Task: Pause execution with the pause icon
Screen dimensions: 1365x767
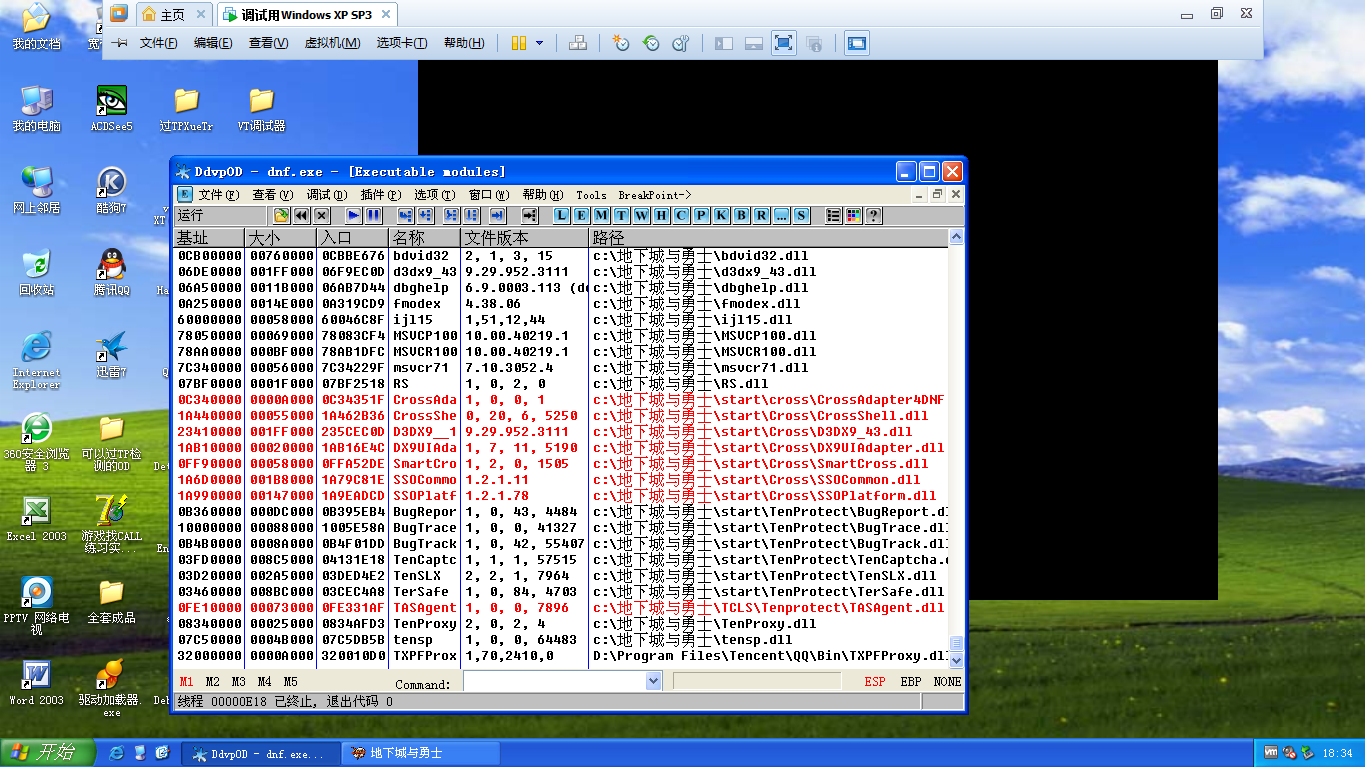Action: click(373, 215)
